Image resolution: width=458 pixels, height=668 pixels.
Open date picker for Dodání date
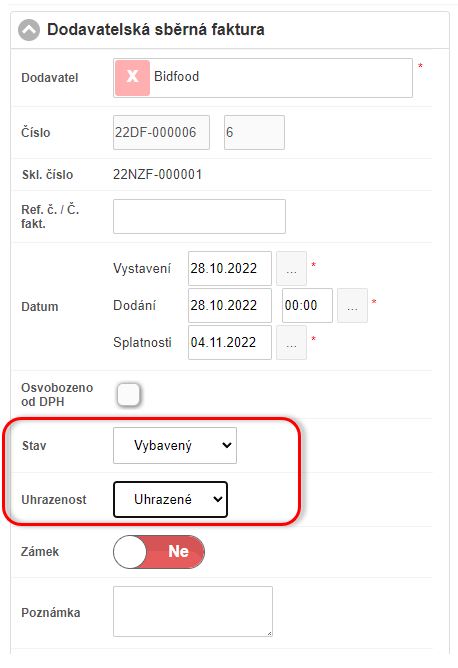(352, 305)
